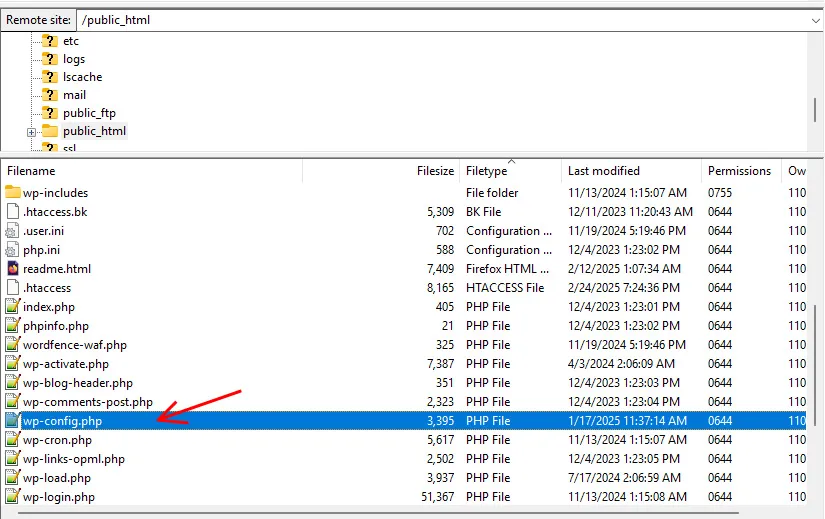Image resolution: width=825 pixels, height=519 pixels.
Task: Click the wp-includes folder icon
Action: [x=13, y=192]
